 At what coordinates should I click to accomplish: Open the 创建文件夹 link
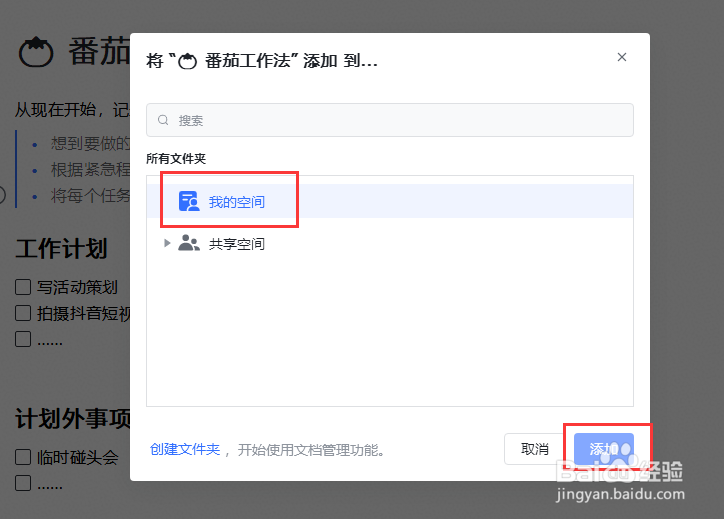(x=185, y=449)
